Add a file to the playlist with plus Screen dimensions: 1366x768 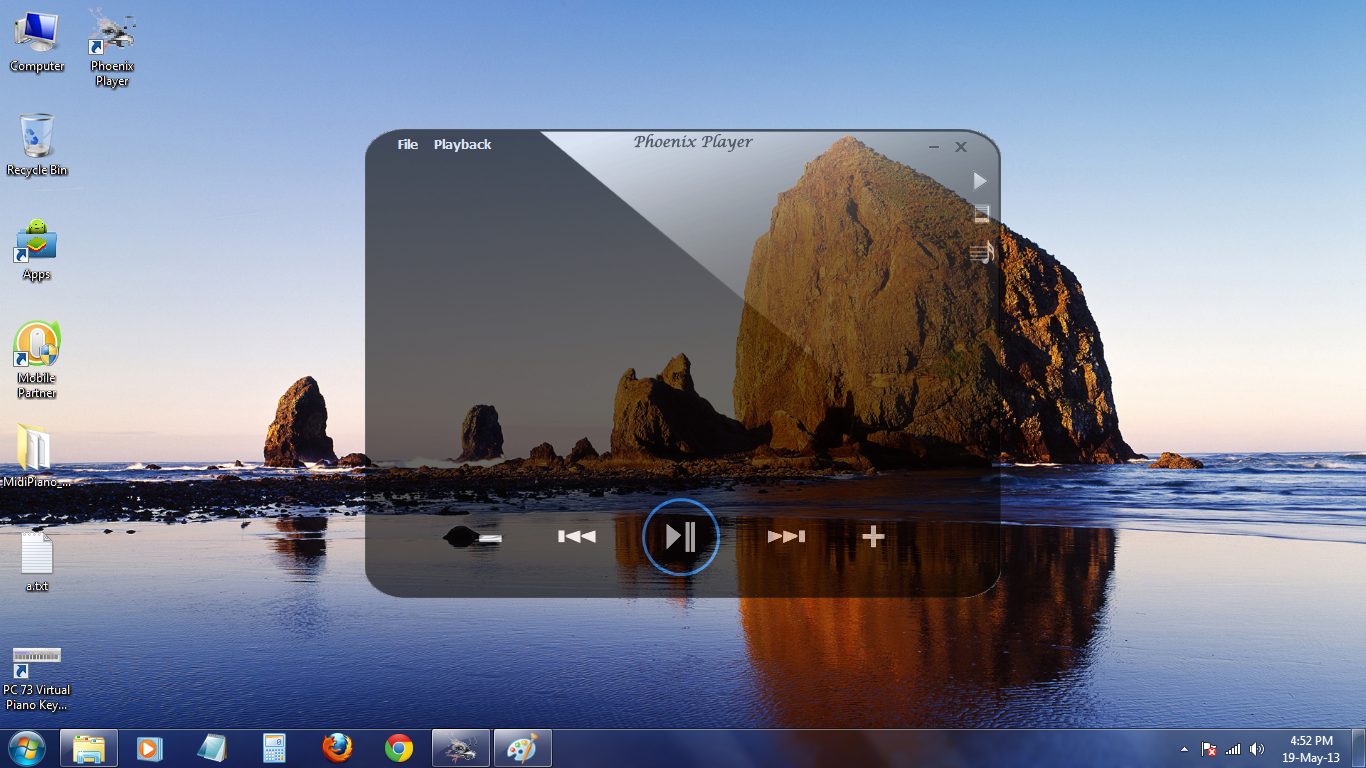click(x=872, y=536)
